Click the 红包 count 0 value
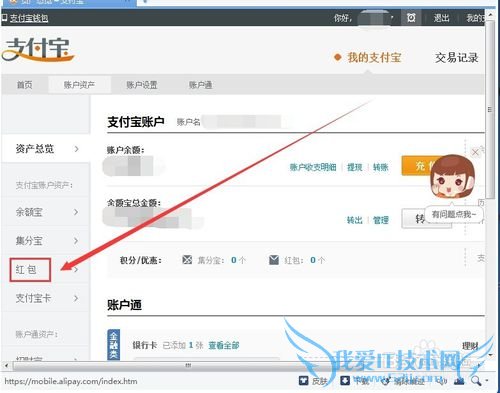Image resolution: width=500 pixels, height=393 pixels. [x=313, y=260]
